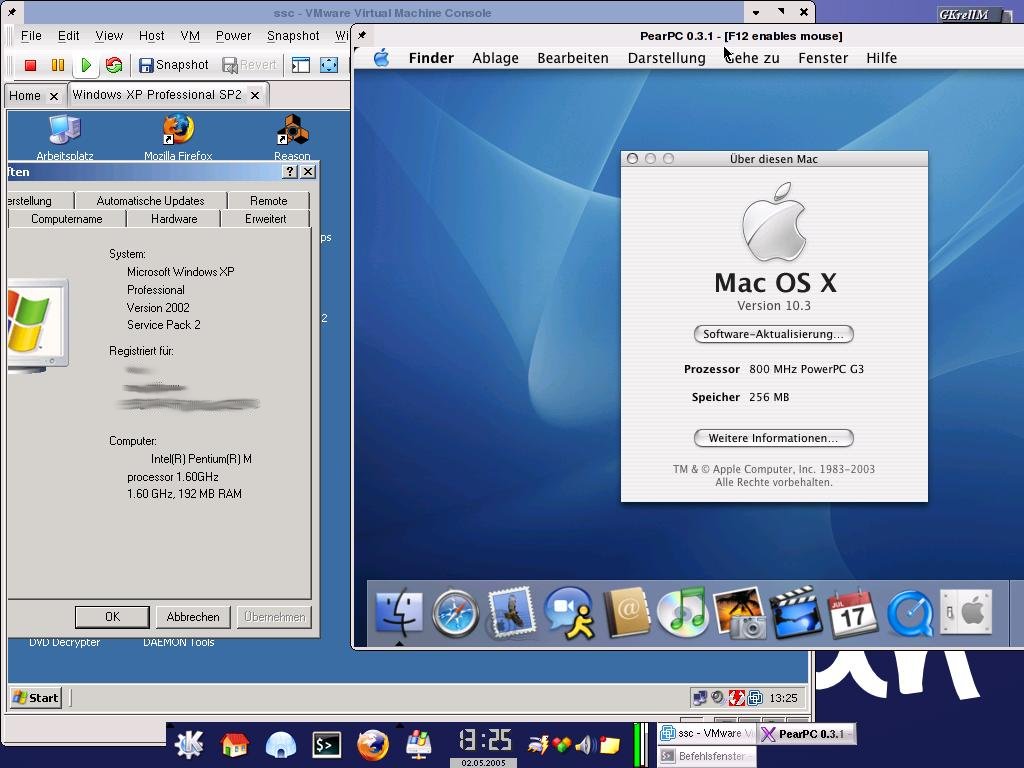The height and width of the screenshot is (768, 1024).
Task: Launch Safari from the Dock
Action: [x=455, y=613]
